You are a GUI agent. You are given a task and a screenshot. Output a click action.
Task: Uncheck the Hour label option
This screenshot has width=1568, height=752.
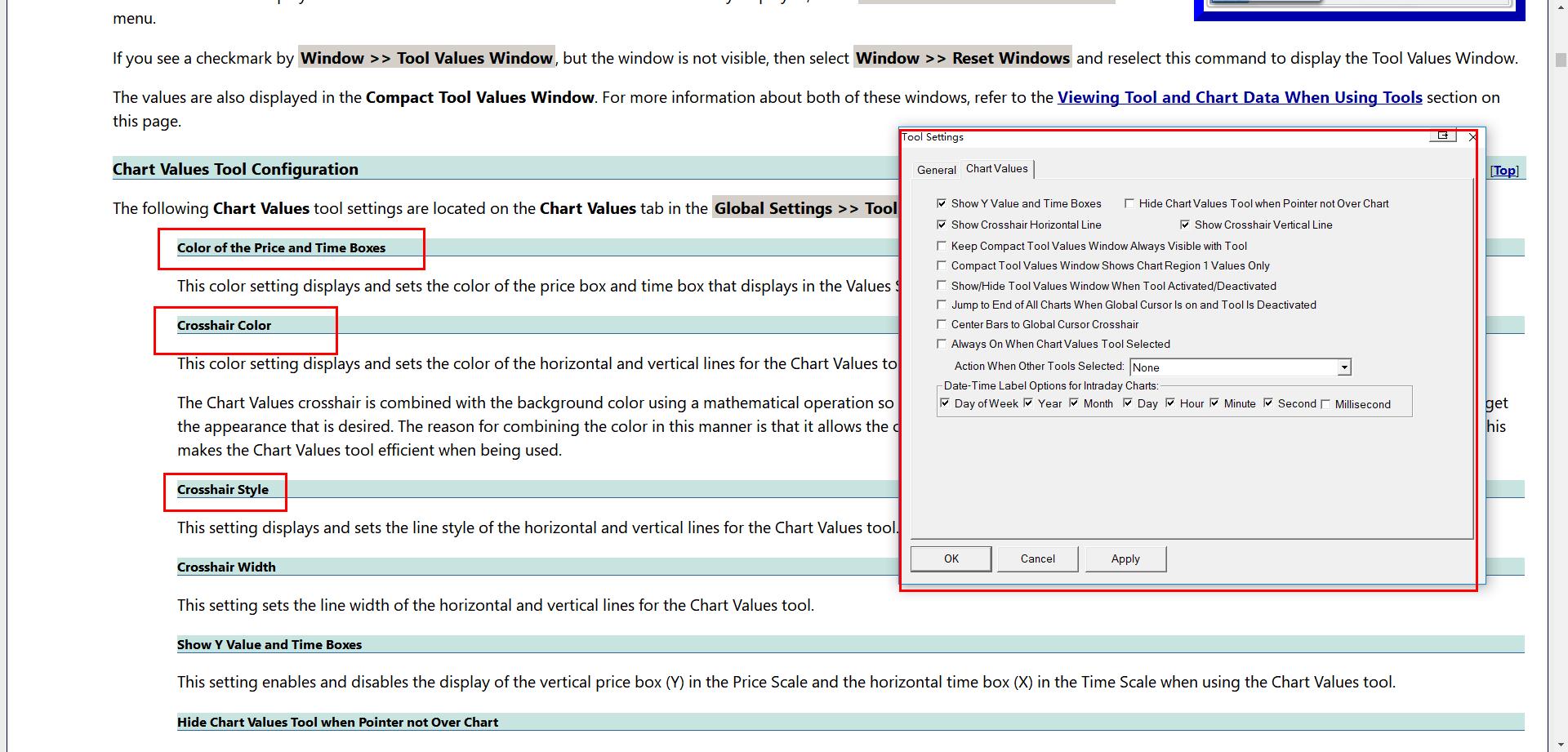pos(1170,403)
